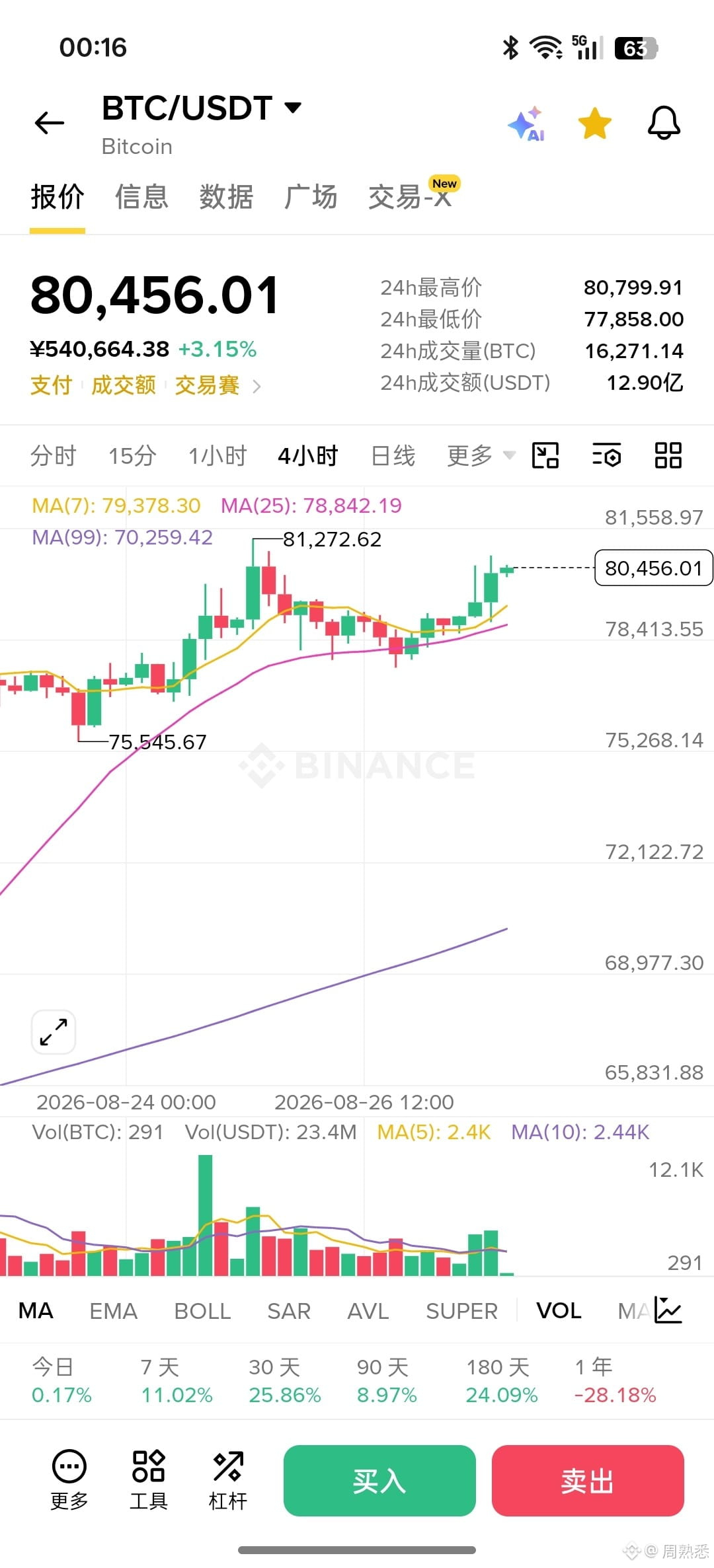Tap the 90 天 8.97% performance
The width and height of the screenshot is (714, 1568).
(387, 1380)
